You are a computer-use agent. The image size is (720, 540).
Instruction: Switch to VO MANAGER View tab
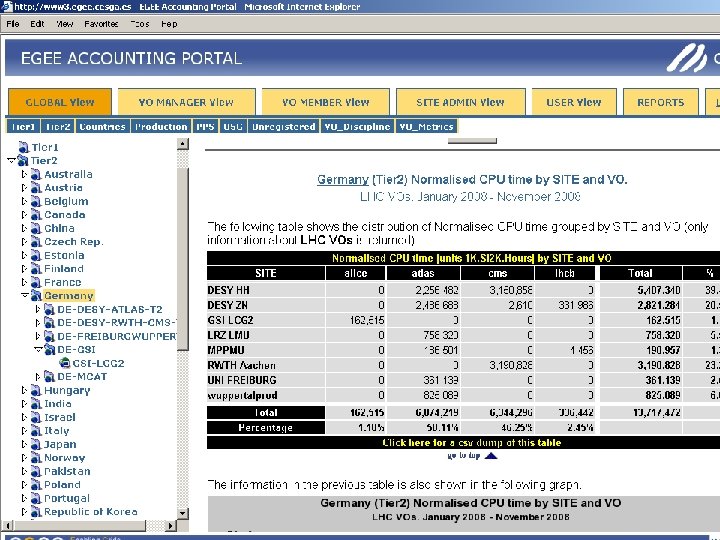(186, 102)
